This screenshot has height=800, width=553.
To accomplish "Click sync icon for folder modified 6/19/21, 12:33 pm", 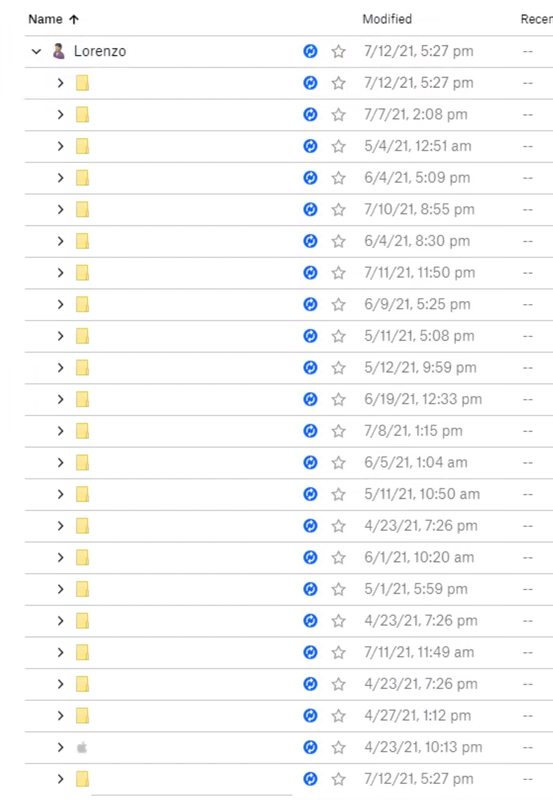I will (310, 399).
